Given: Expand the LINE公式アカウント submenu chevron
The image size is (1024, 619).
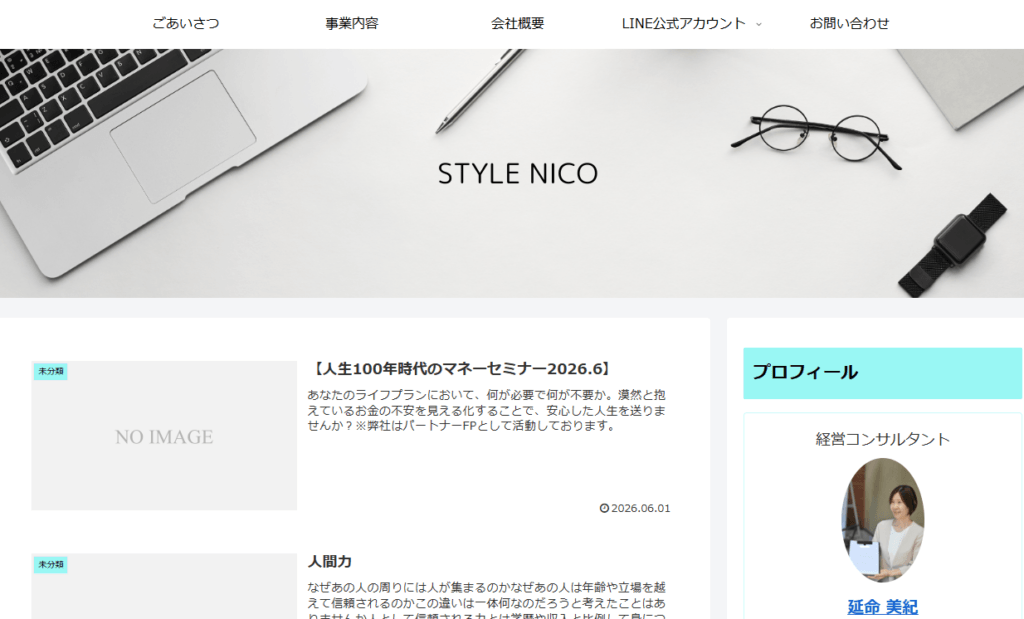Looking at the screenshot, I should point(758,24).
